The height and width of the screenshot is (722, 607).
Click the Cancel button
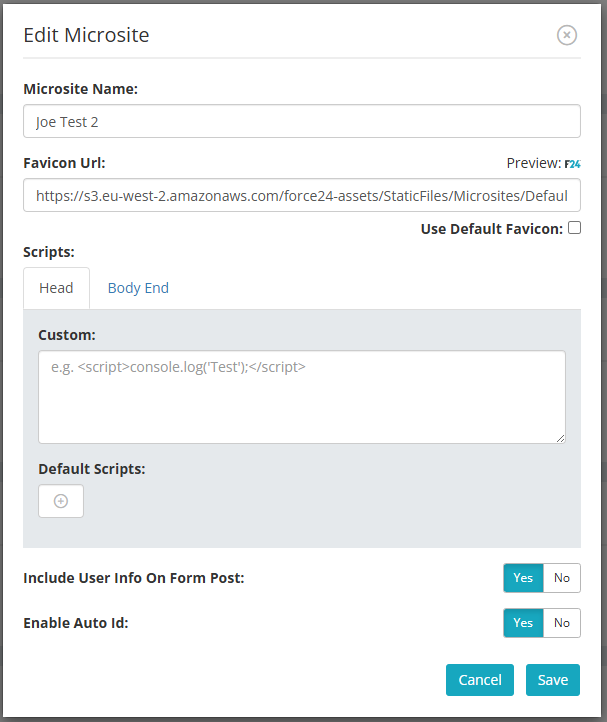pos(479,680)
